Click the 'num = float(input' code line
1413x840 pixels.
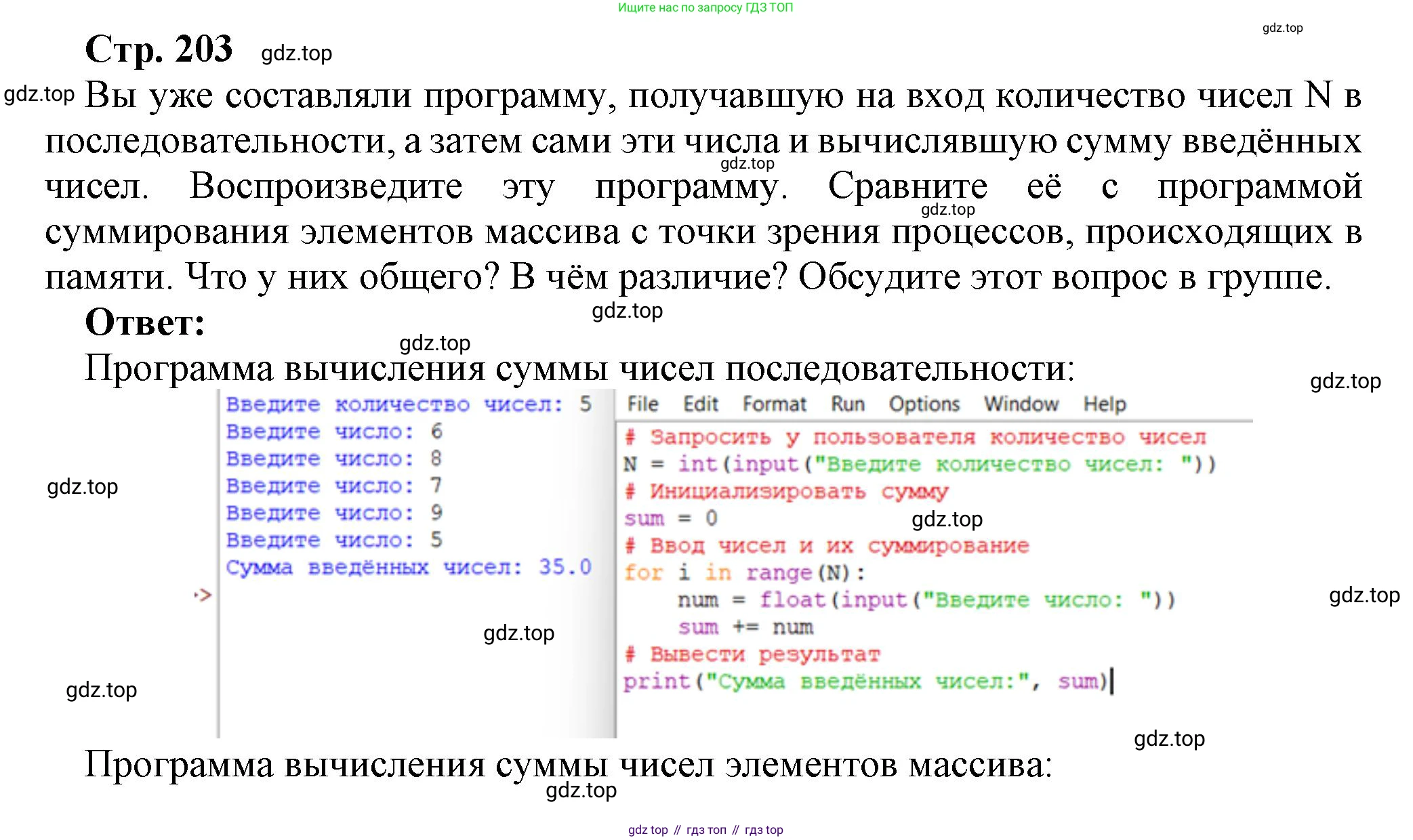(926, 600)
